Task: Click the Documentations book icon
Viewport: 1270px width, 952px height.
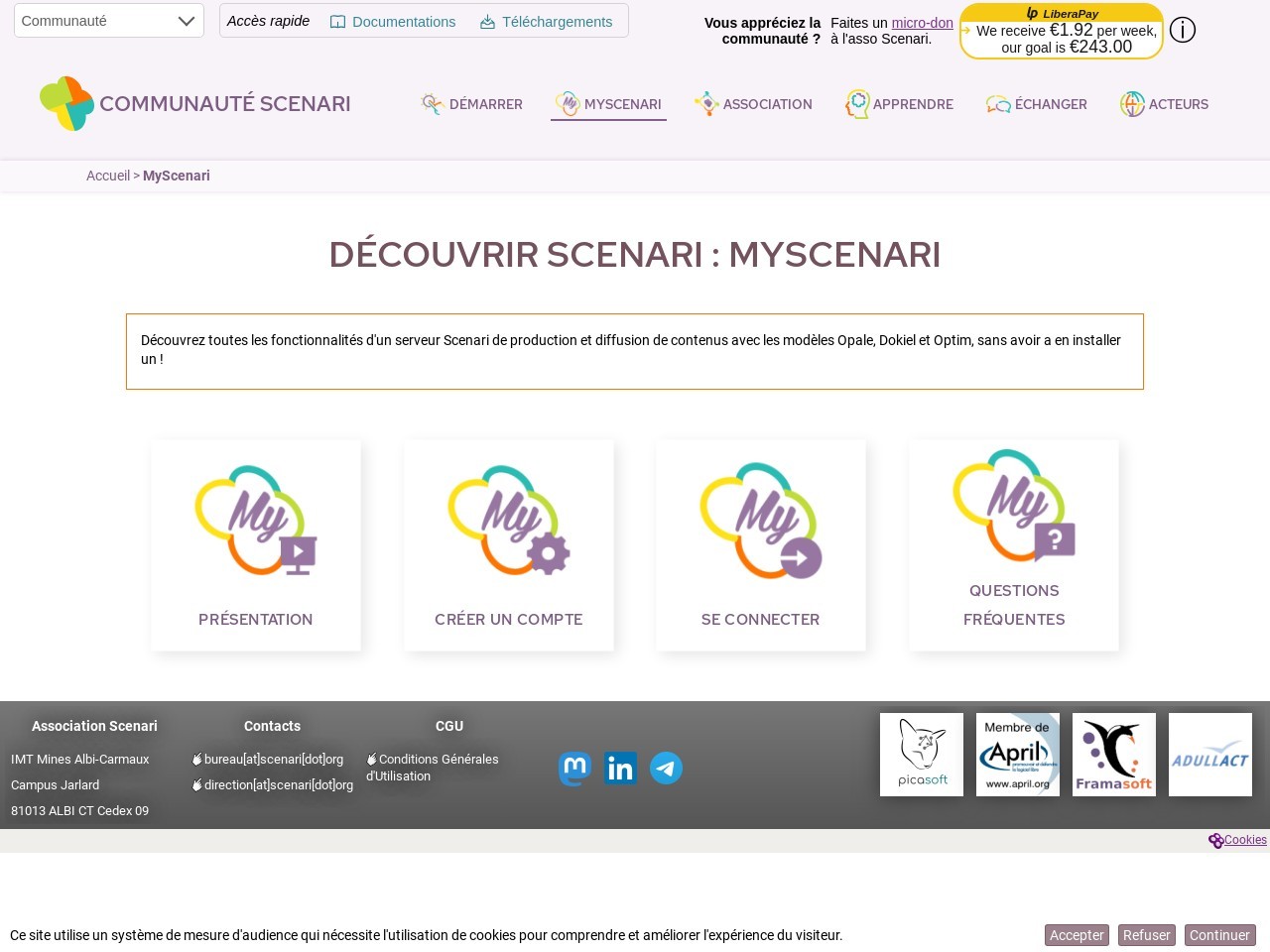Action: [337, 22]
